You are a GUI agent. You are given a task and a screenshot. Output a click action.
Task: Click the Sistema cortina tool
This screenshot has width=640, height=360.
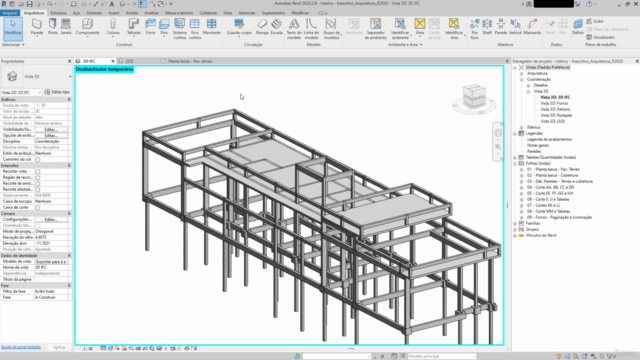pos(180,29)
